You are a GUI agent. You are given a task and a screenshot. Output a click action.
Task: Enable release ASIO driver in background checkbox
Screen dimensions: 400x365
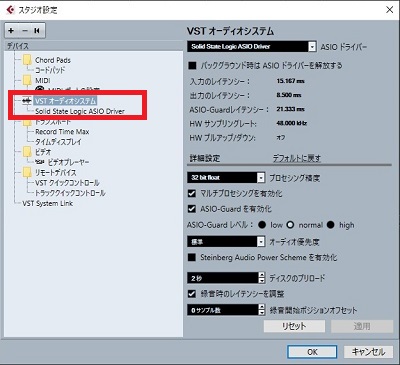point(192,65)
